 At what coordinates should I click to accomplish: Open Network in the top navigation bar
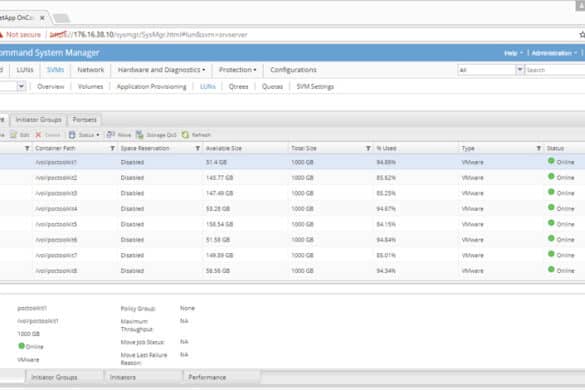[x=91, y=70]
